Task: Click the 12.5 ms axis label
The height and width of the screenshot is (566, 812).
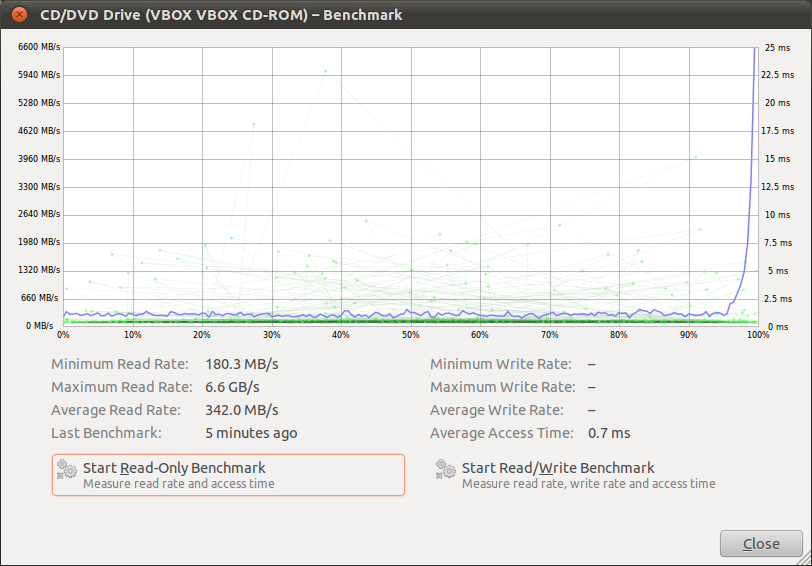Action: pos(777,186)
